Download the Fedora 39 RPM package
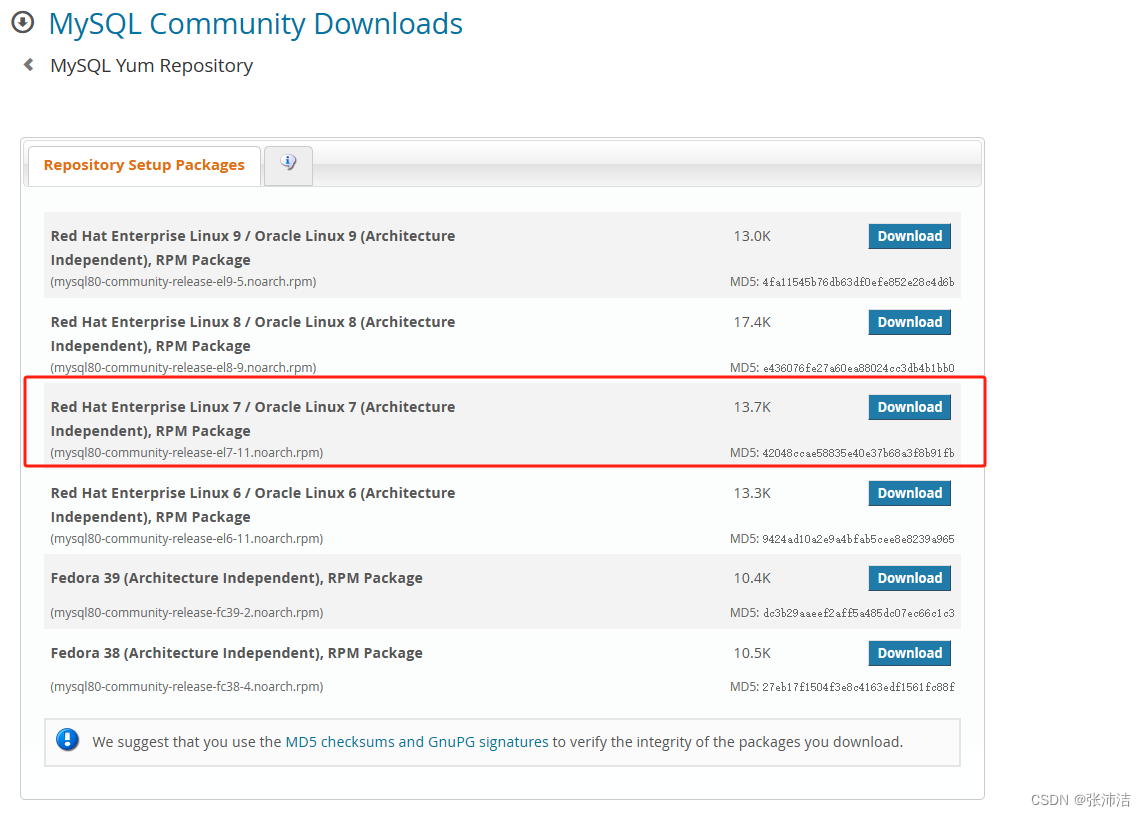The width and height of the screenshot is (1146, 816). pyautogui.click(x=909, y=578)
